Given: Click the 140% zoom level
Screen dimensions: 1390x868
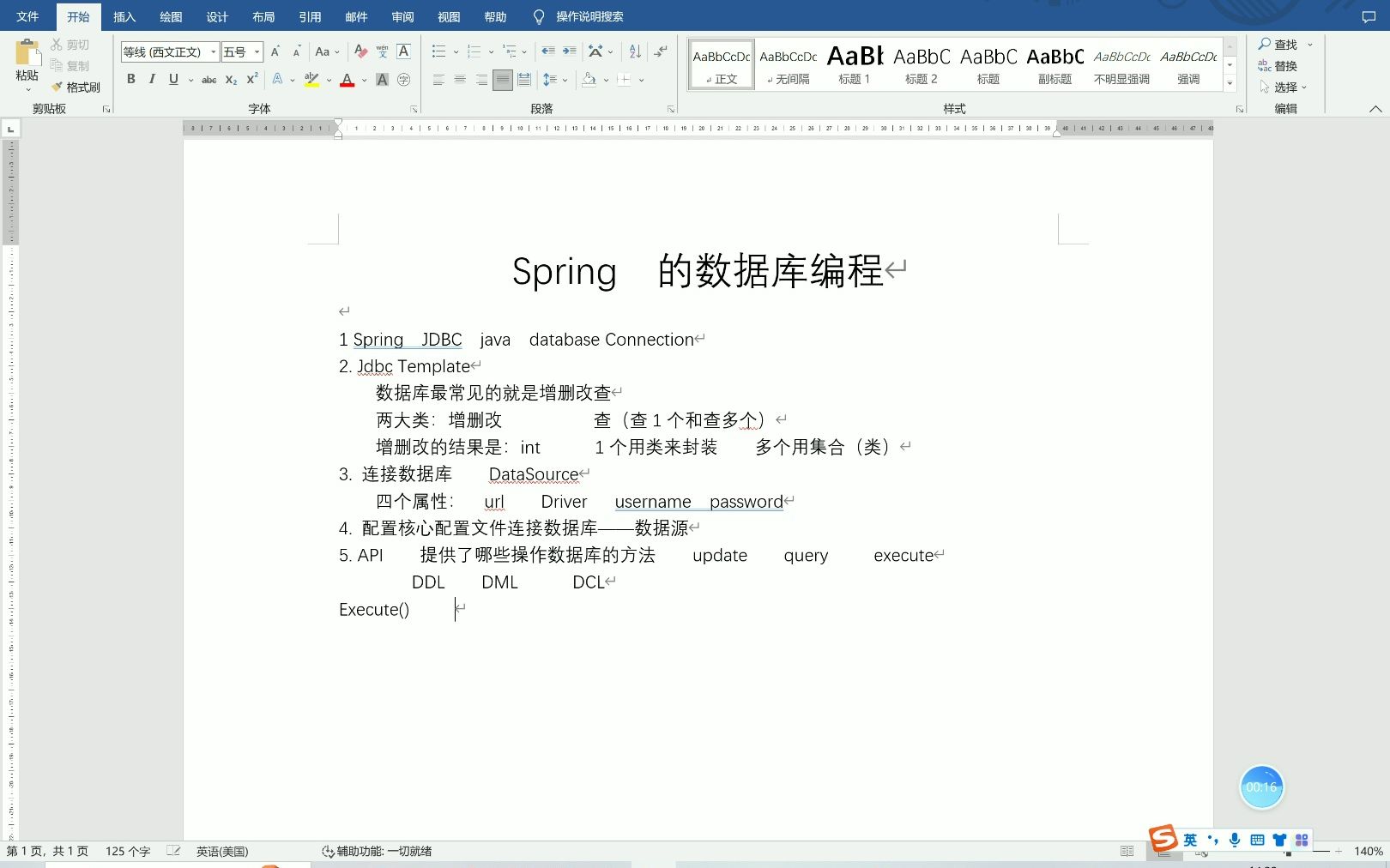Looking at the screenshot, I should coord(1368,851).
